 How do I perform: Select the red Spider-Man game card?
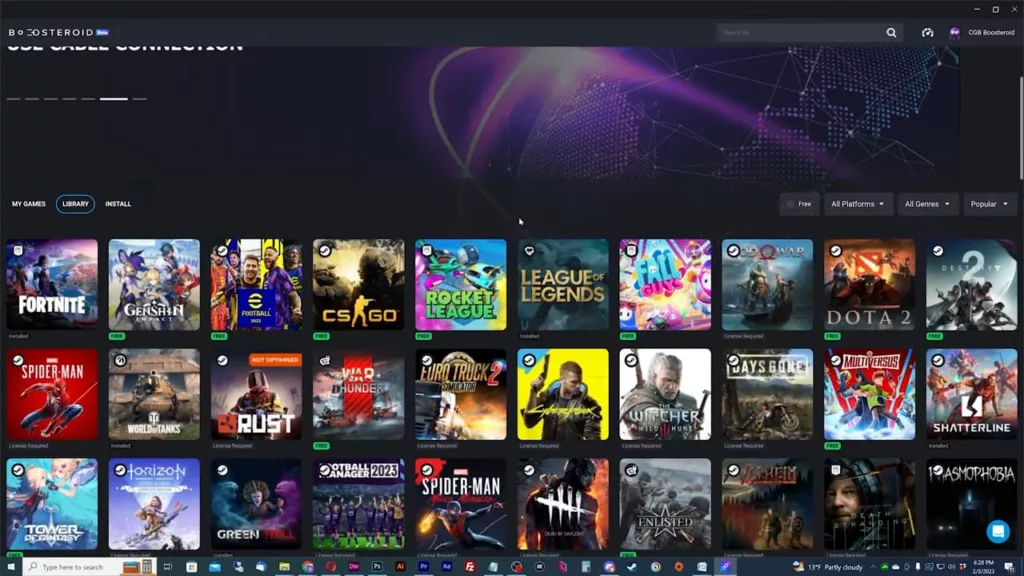pos(52,394)
